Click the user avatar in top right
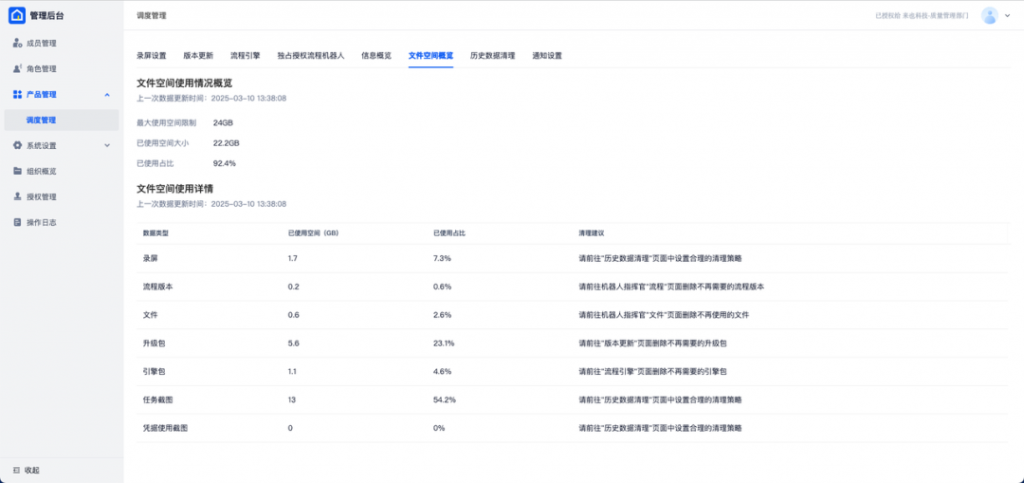 tap(989, 15)
